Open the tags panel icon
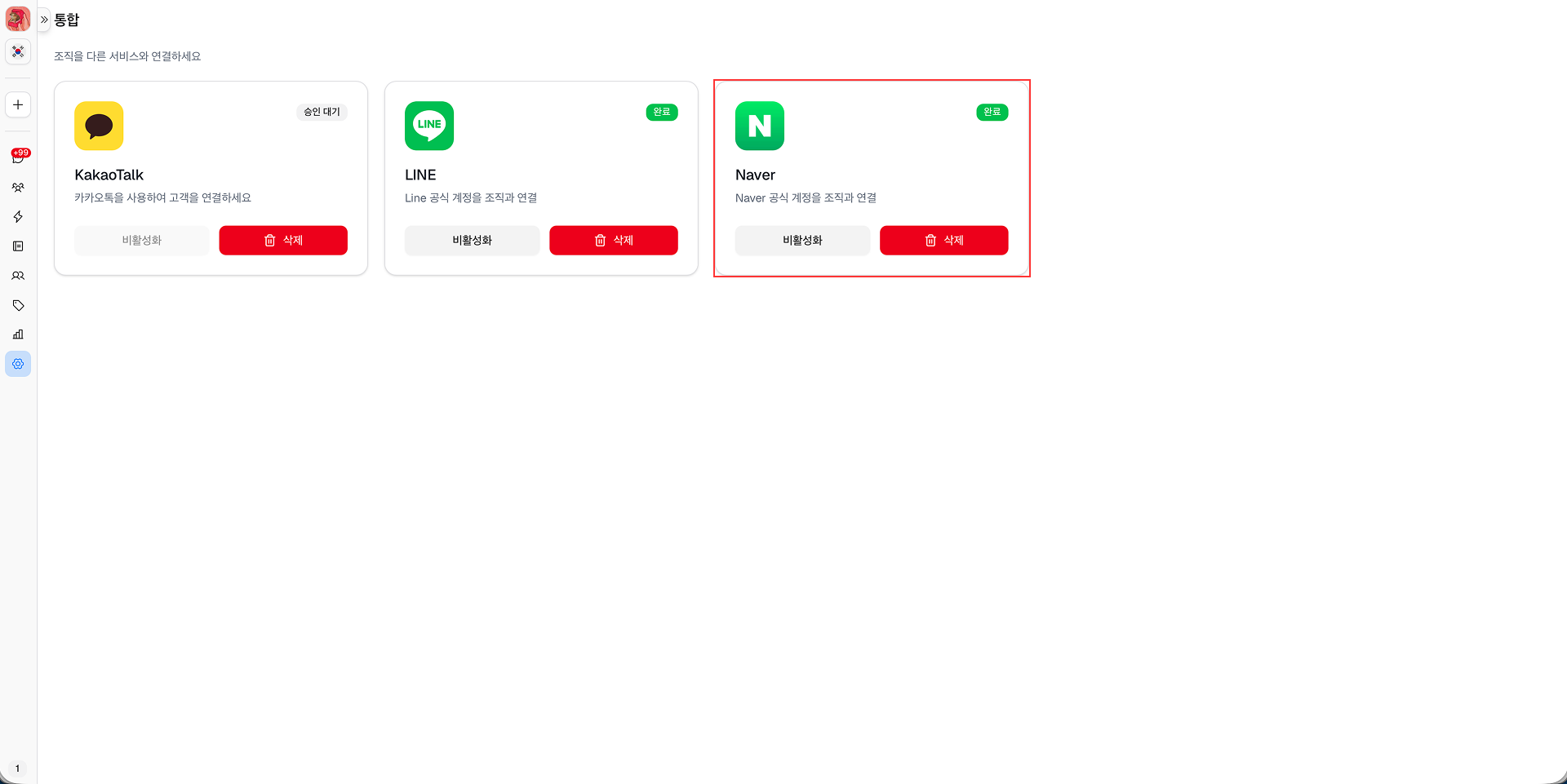The image size is (1567, 784). click(x=18, y=304)
